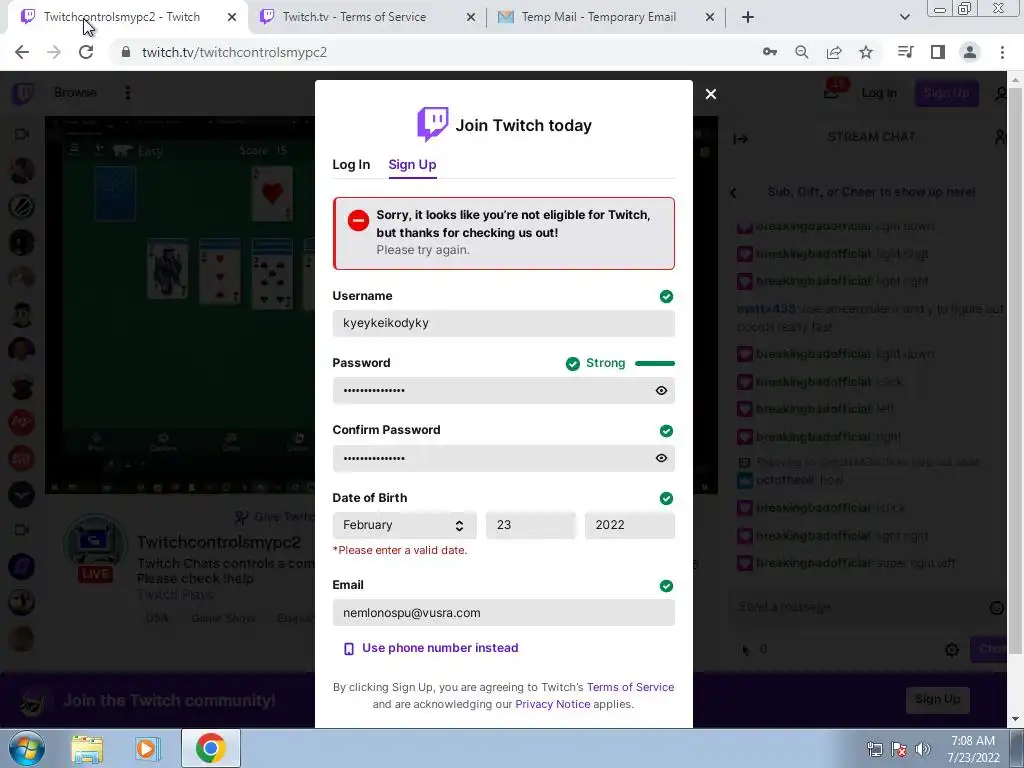Image resolution: width=1024 pixels, height=768 pixels.
Task: Click Log In in the Twitch top bar
Action: (879, 93)
